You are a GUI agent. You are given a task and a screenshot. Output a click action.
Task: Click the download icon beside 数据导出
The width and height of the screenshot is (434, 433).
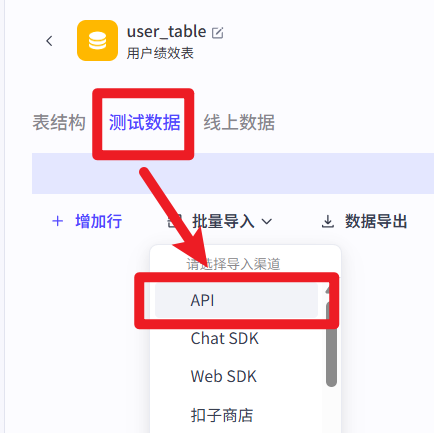point(328,221)
